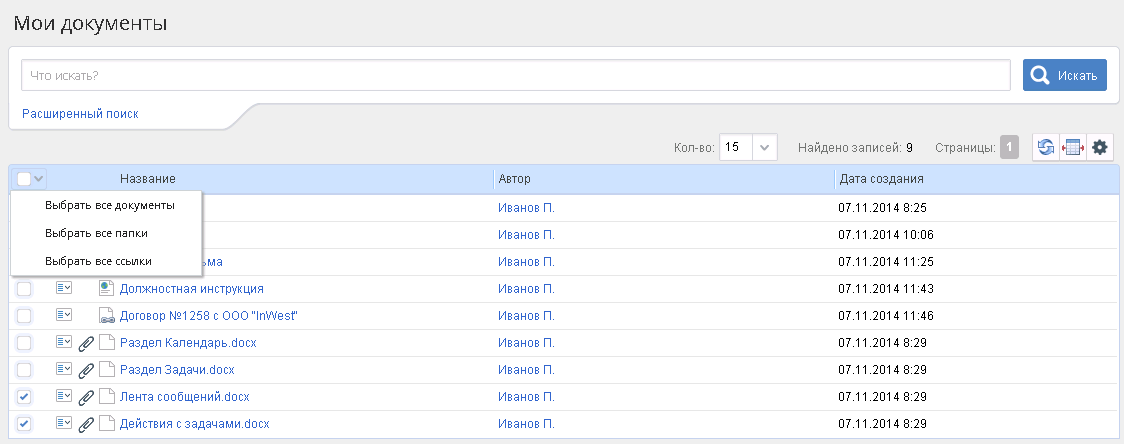This screenshot has height=444, width=1124.
Task: Click the column width adjustment icon
Action: click(x=1073, y=147)
